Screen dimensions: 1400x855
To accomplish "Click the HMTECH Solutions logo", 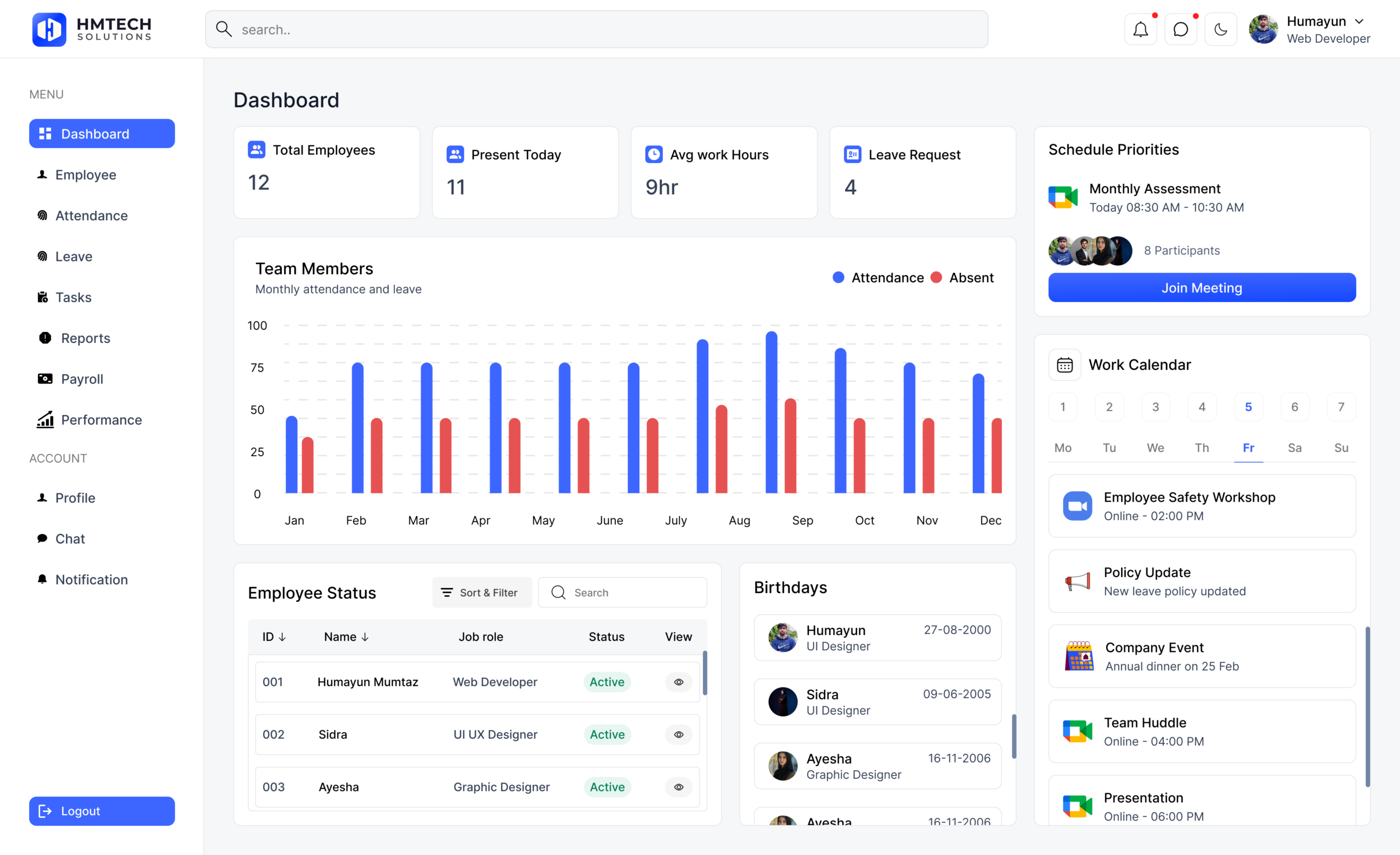I will [92, 29].
